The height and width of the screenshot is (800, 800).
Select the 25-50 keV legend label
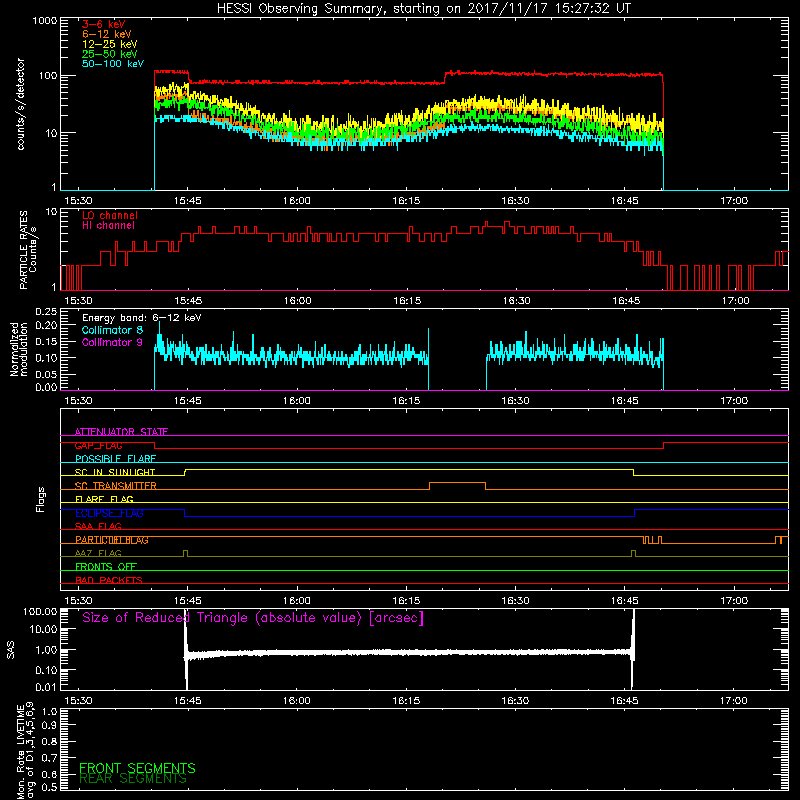pos(110,54)
